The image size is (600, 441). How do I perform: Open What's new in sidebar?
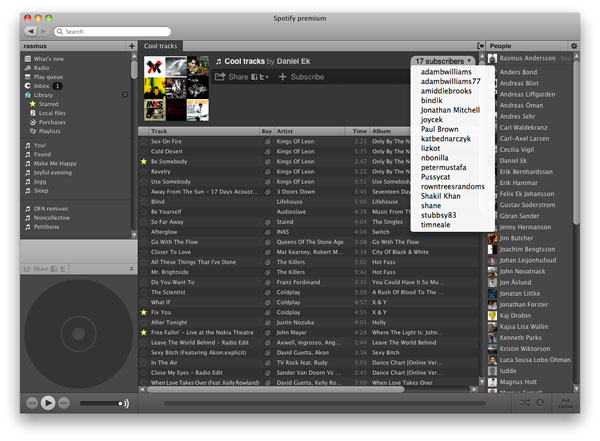pyautogui.click(x=44, y=59)
